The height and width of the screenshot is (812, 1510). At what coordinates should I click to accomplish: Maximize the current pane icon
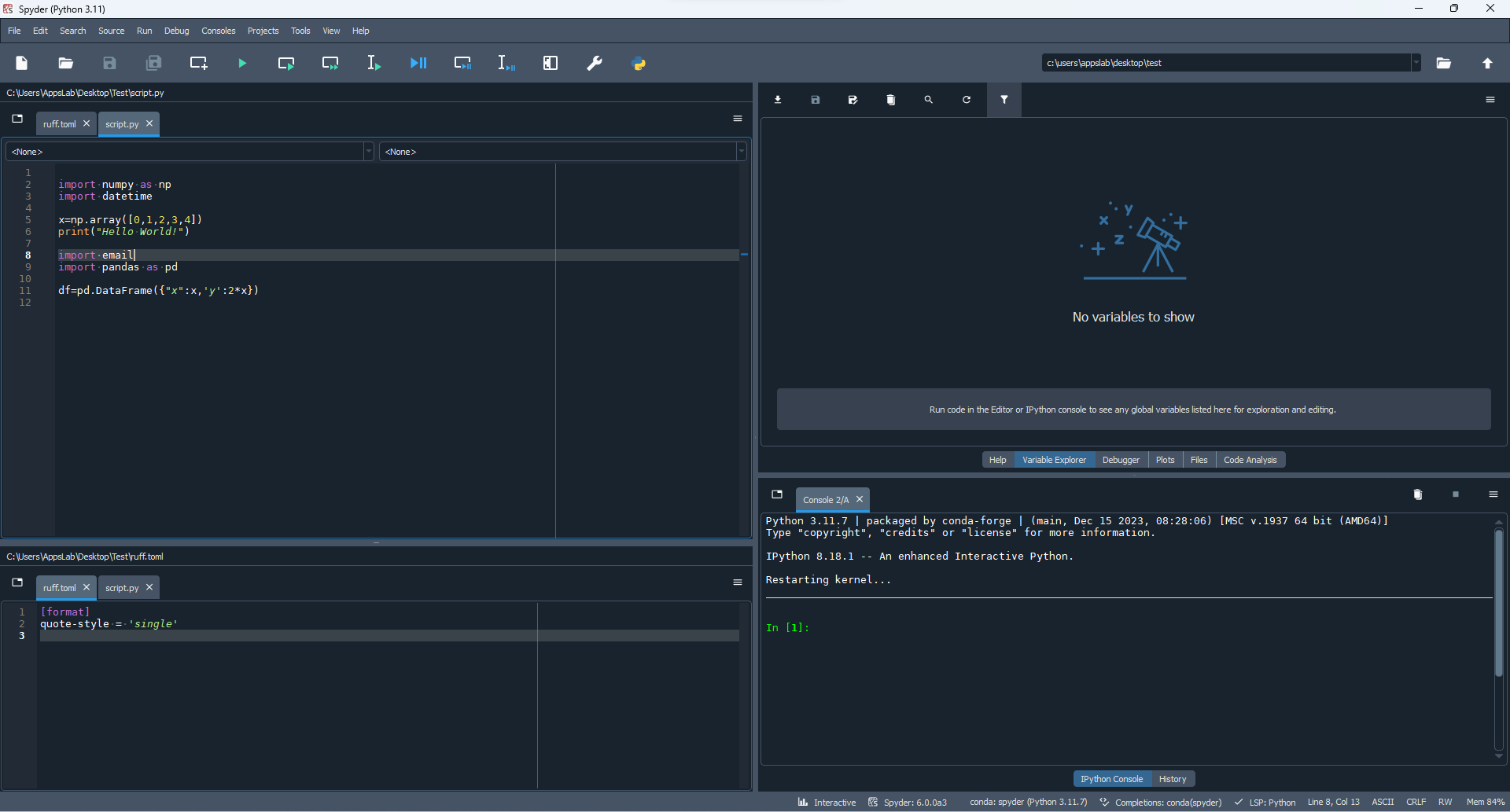(551, 63)
